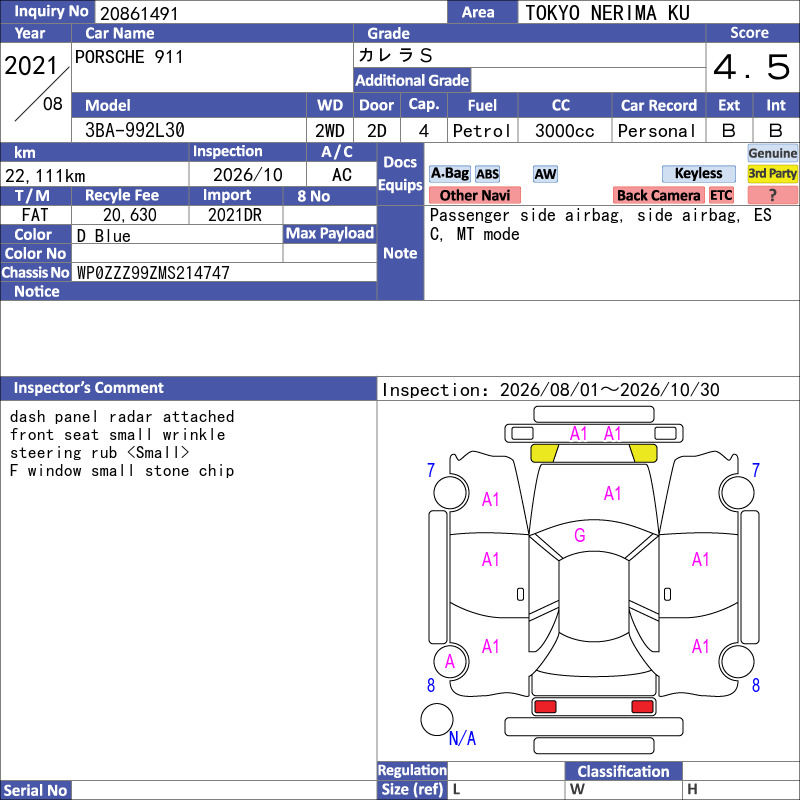Click the Keyless equipment badge
800x800 pixels.
(x=698, y=174)
